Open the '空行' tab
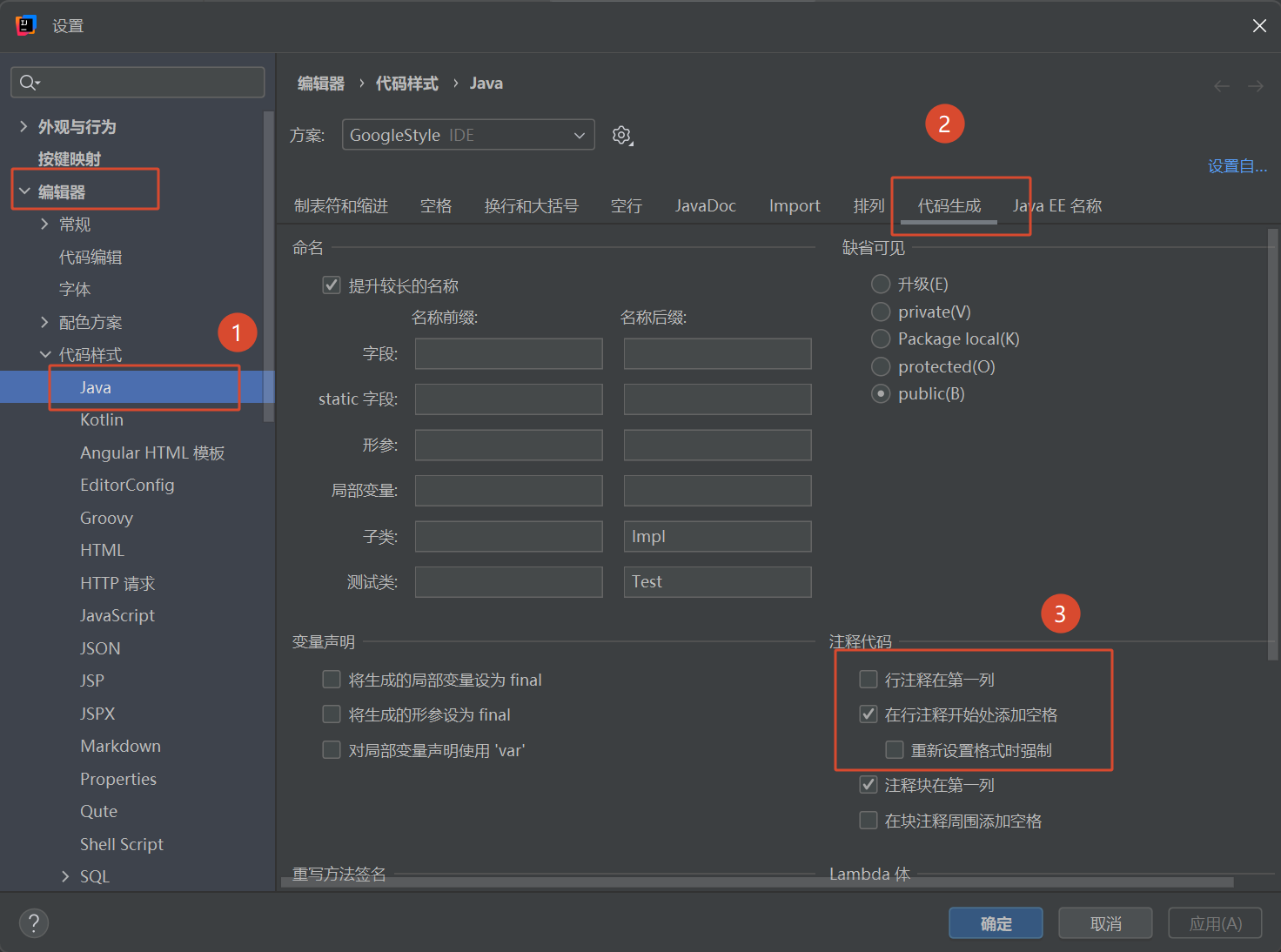 tap(627, 206)
